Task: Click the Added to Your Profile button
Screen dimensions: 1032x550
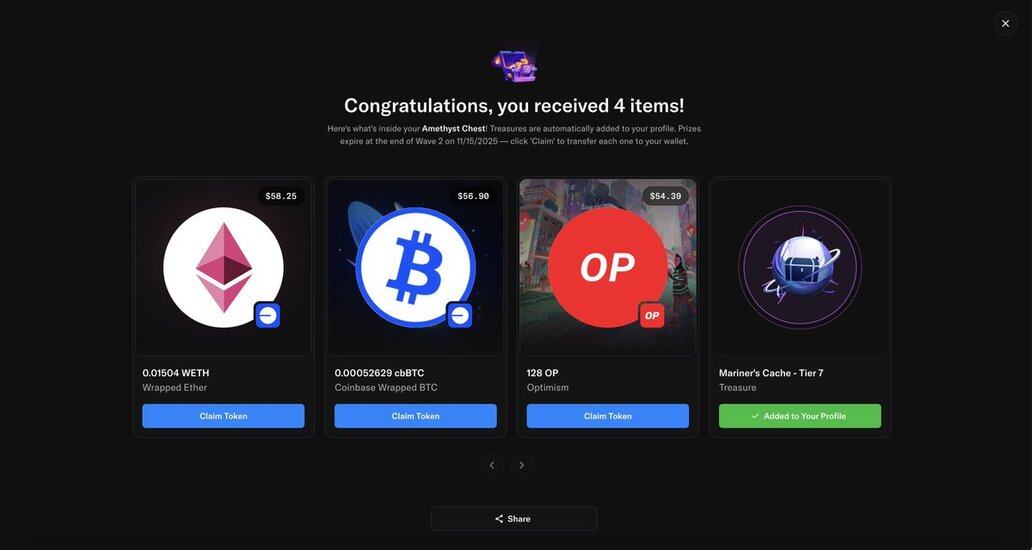Action: (x=800, y=416)
